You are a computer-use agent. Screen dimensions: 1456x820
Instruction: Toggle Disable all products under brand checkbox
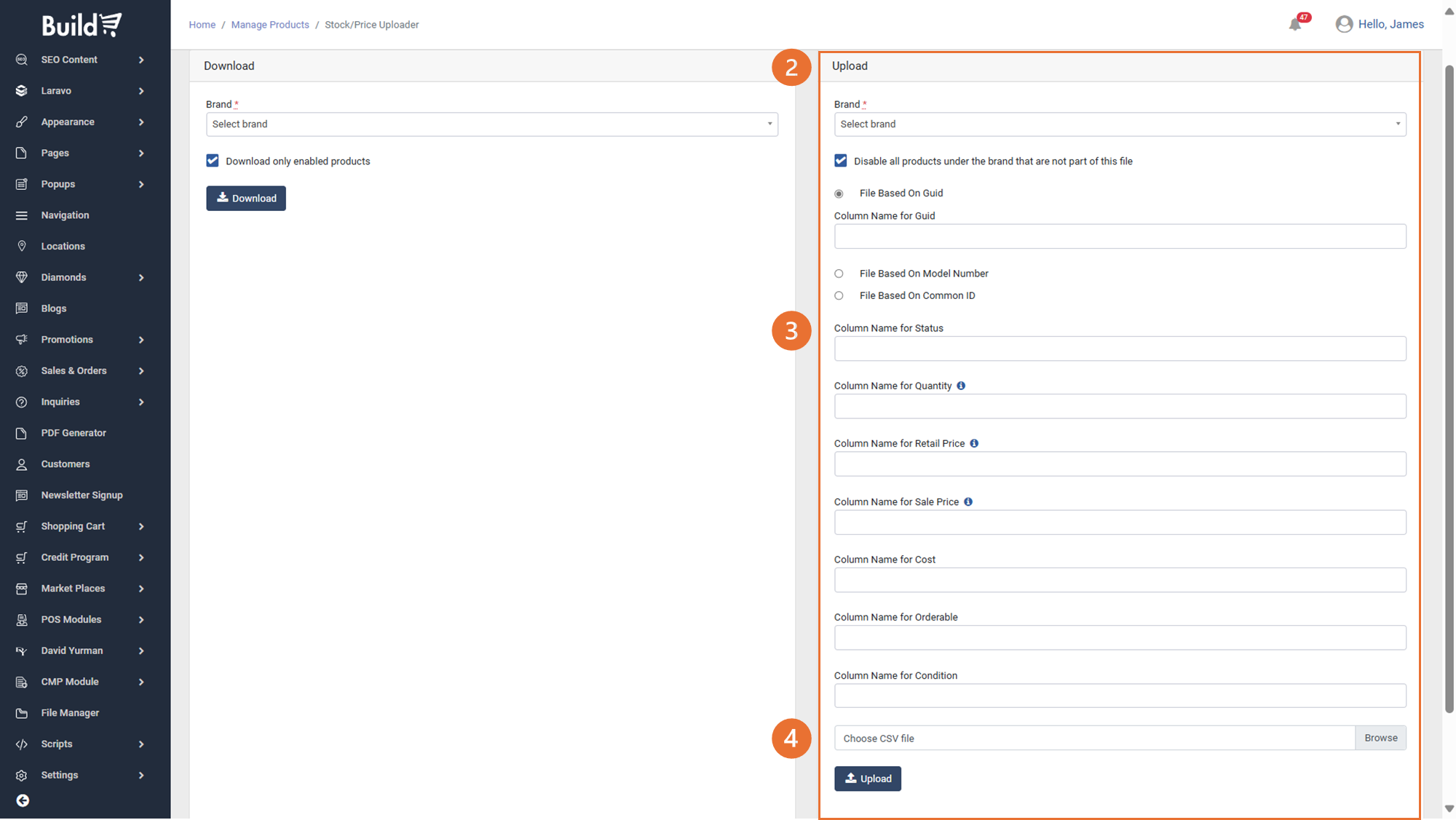coord(841,161)
